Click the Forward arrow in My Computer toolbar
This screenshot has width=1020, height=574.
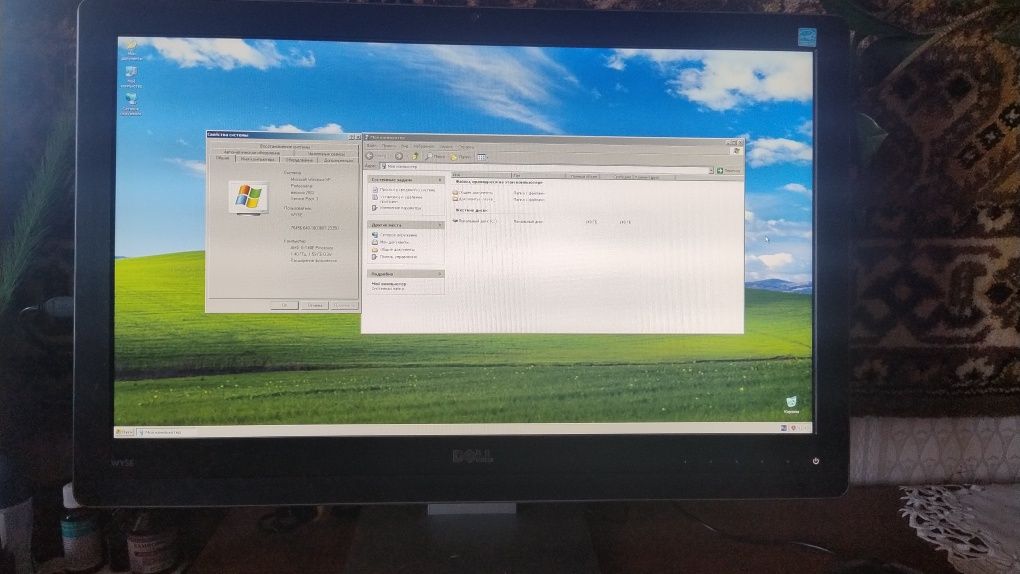point(399,156)
